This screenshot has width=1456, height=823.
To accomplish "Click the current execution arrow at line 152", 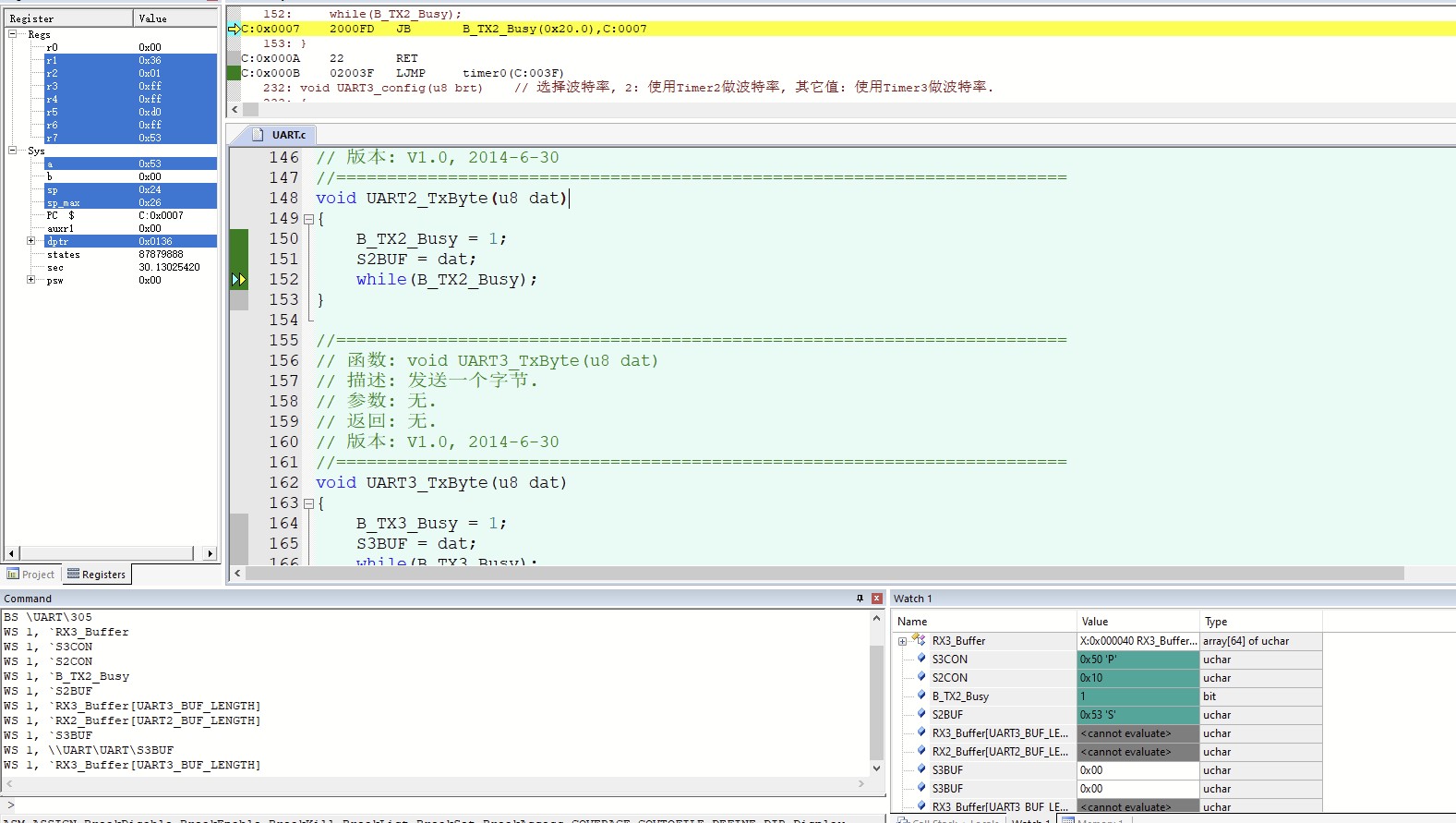I will pyautogui.click(x=239, y=279).
